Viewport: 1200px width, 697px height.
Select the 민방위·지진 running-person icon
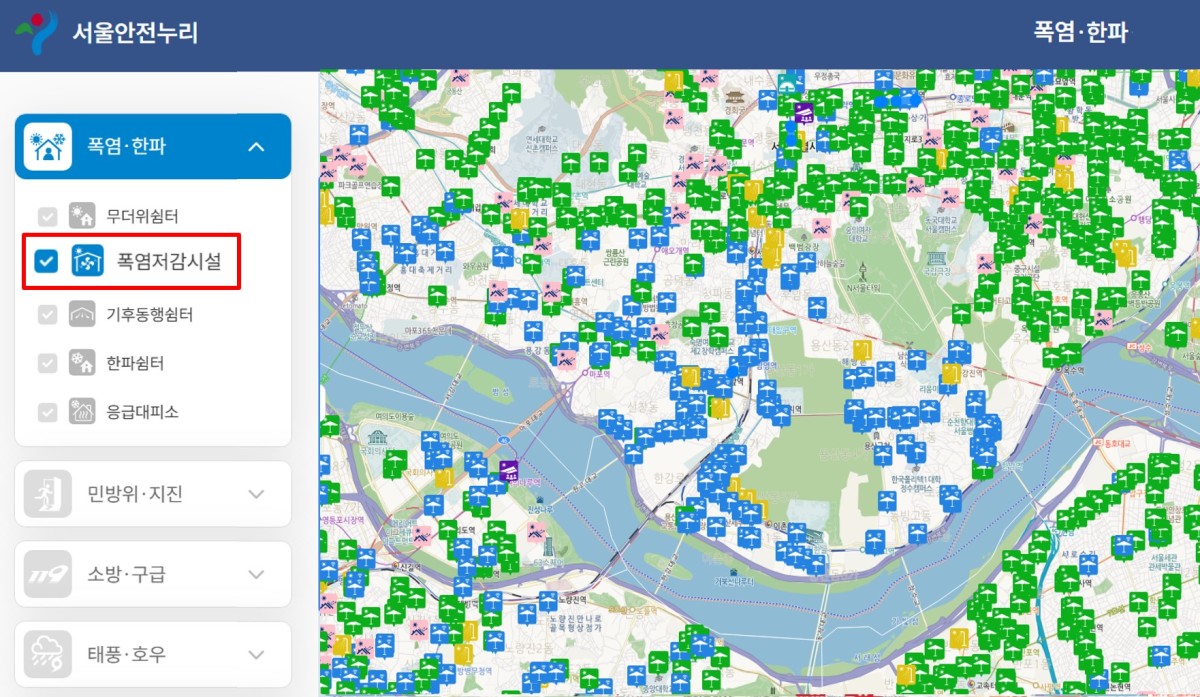point(48,494)
